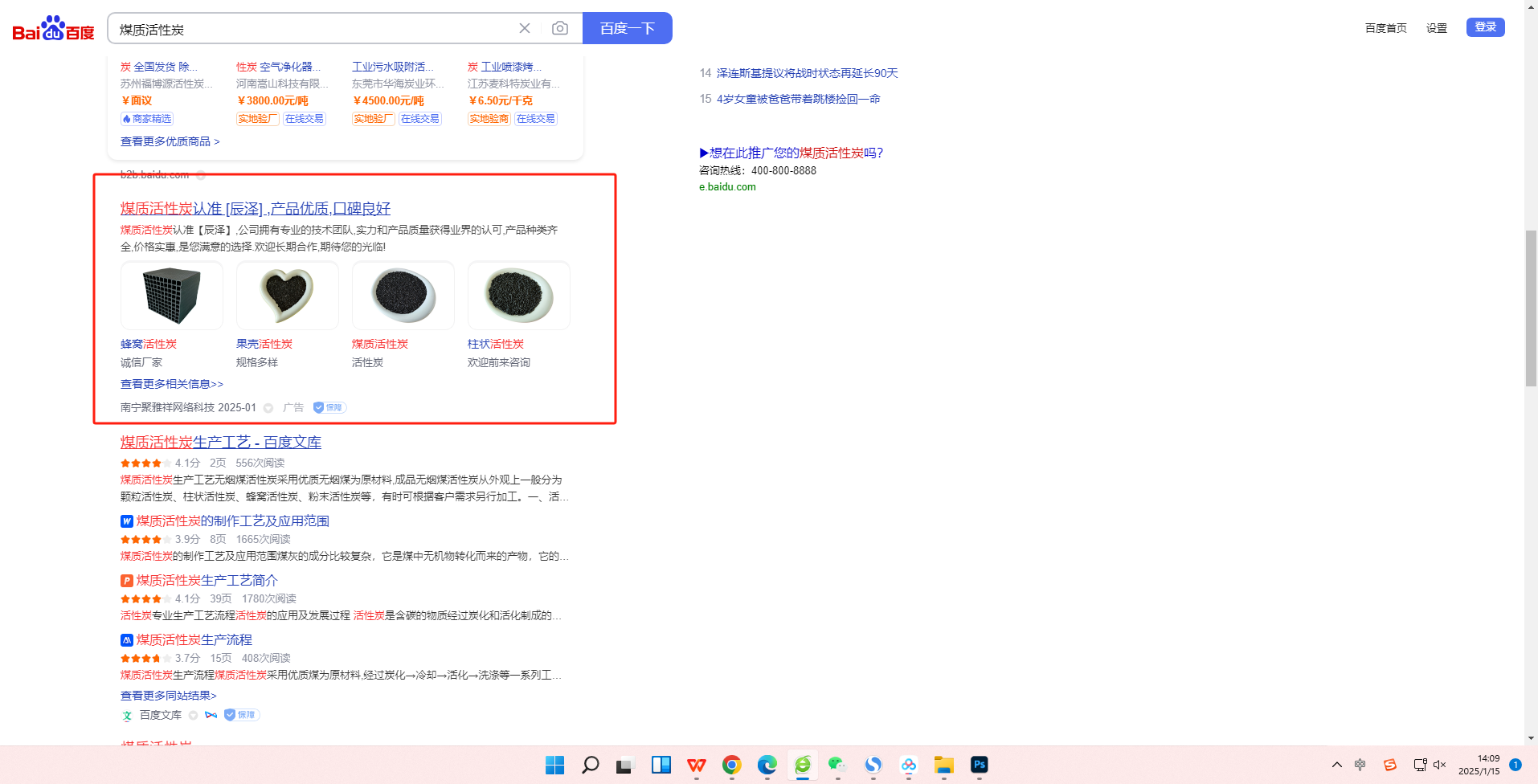Click the 登录 login button

coord(1486,27)
